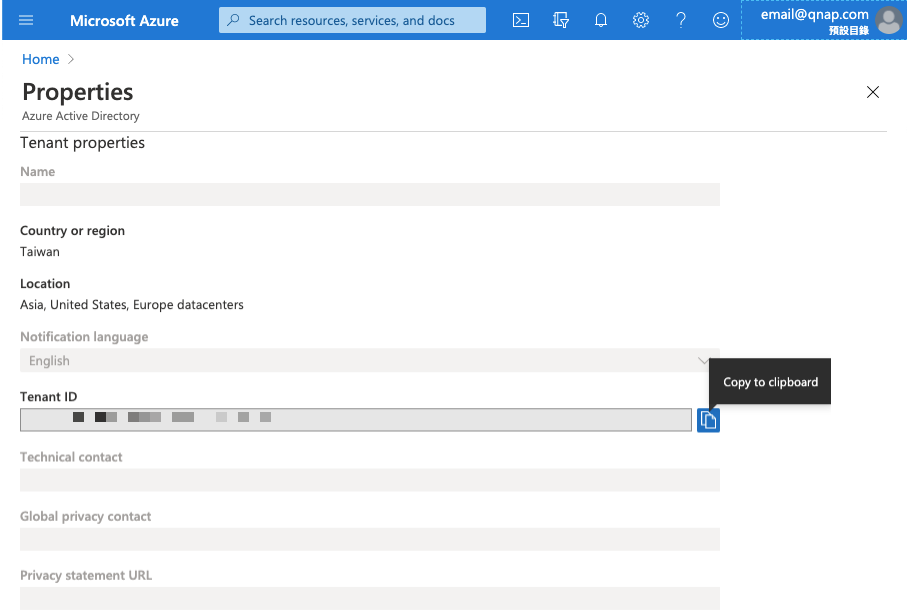The height and width of the screenshot is (616, 907).
Task: Click the user avatar picture
Action: 888,20
